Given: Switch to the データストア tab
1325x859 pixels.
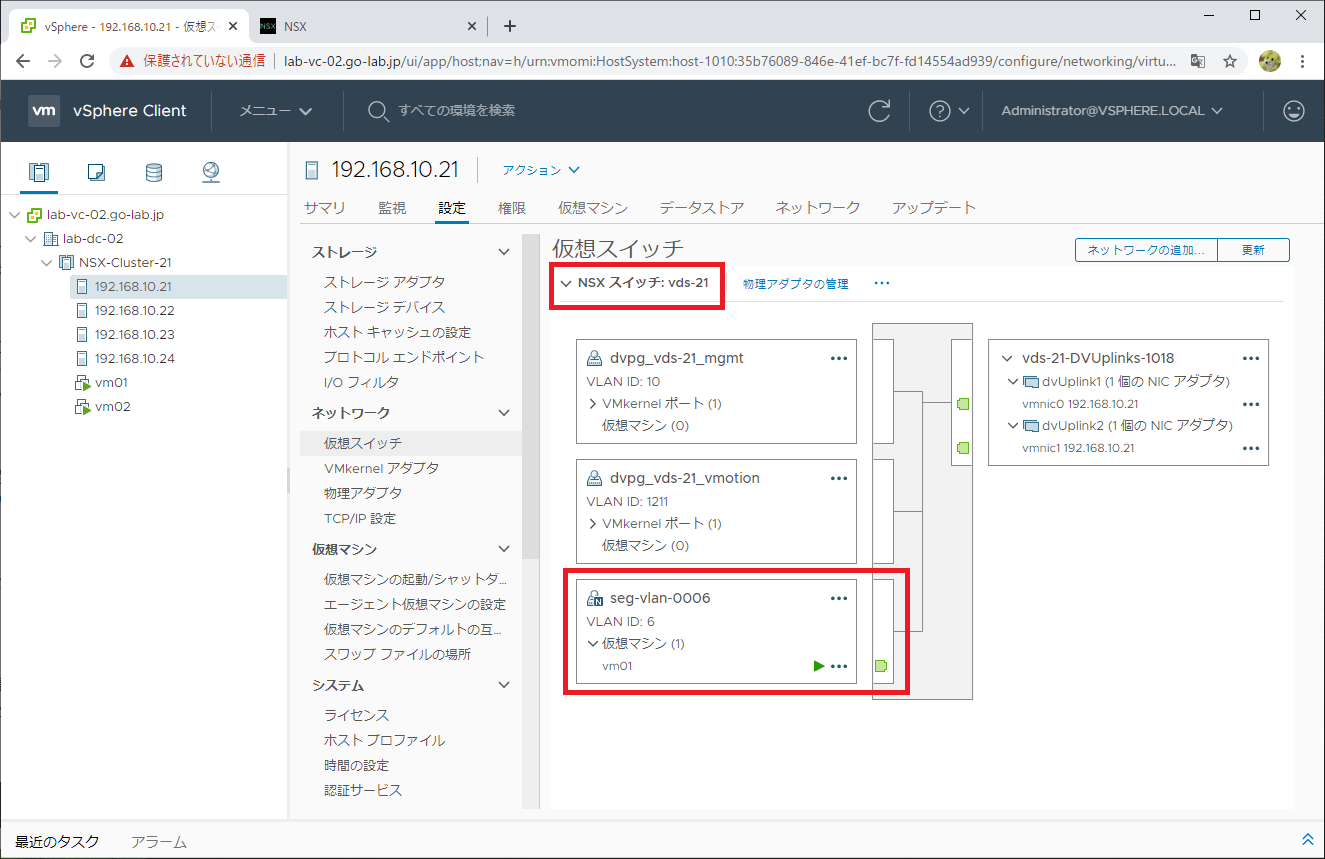Looking at the screenshot, I should [702, 208].
